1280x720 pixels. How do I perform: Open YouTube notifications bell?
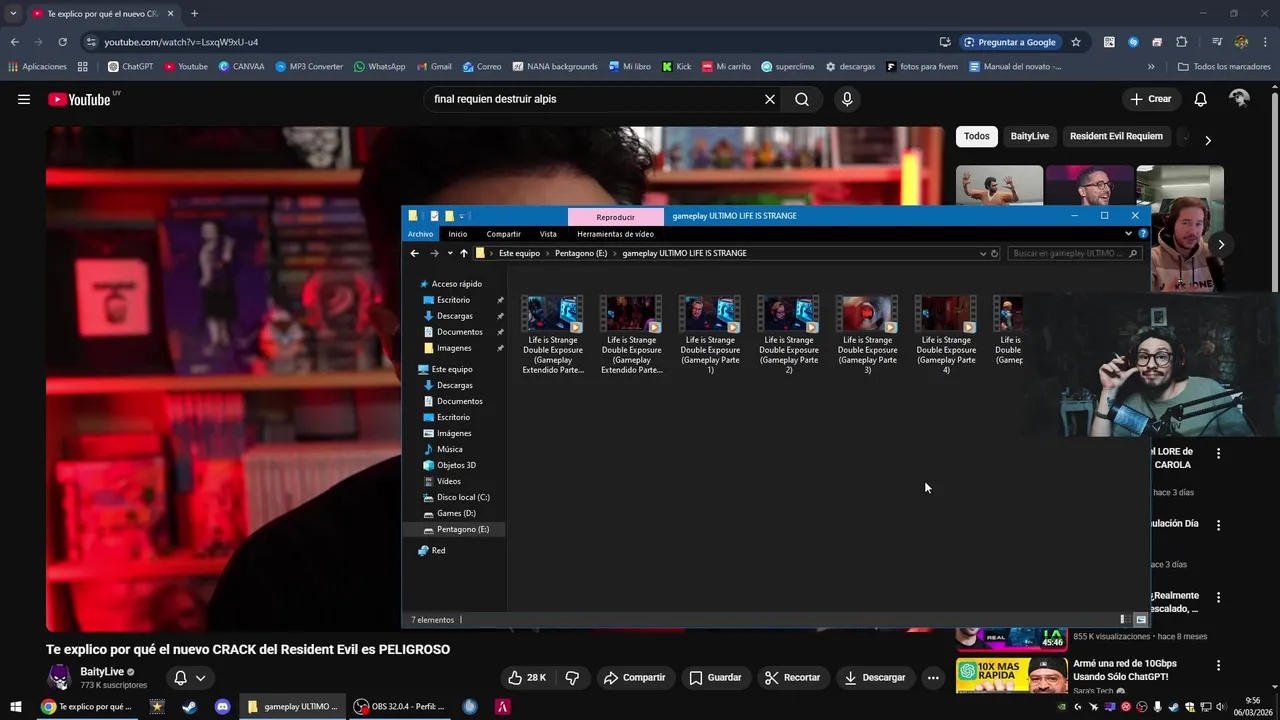click(x=1200, y=99)
